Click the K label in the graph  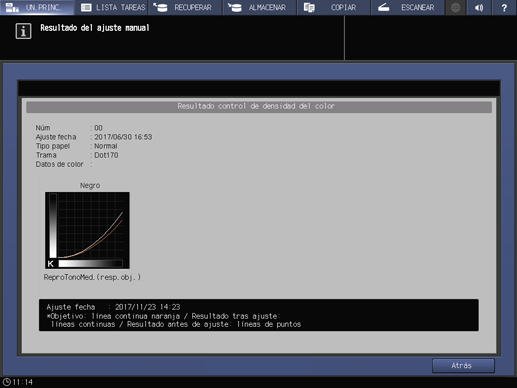click(x=51, y=264)
